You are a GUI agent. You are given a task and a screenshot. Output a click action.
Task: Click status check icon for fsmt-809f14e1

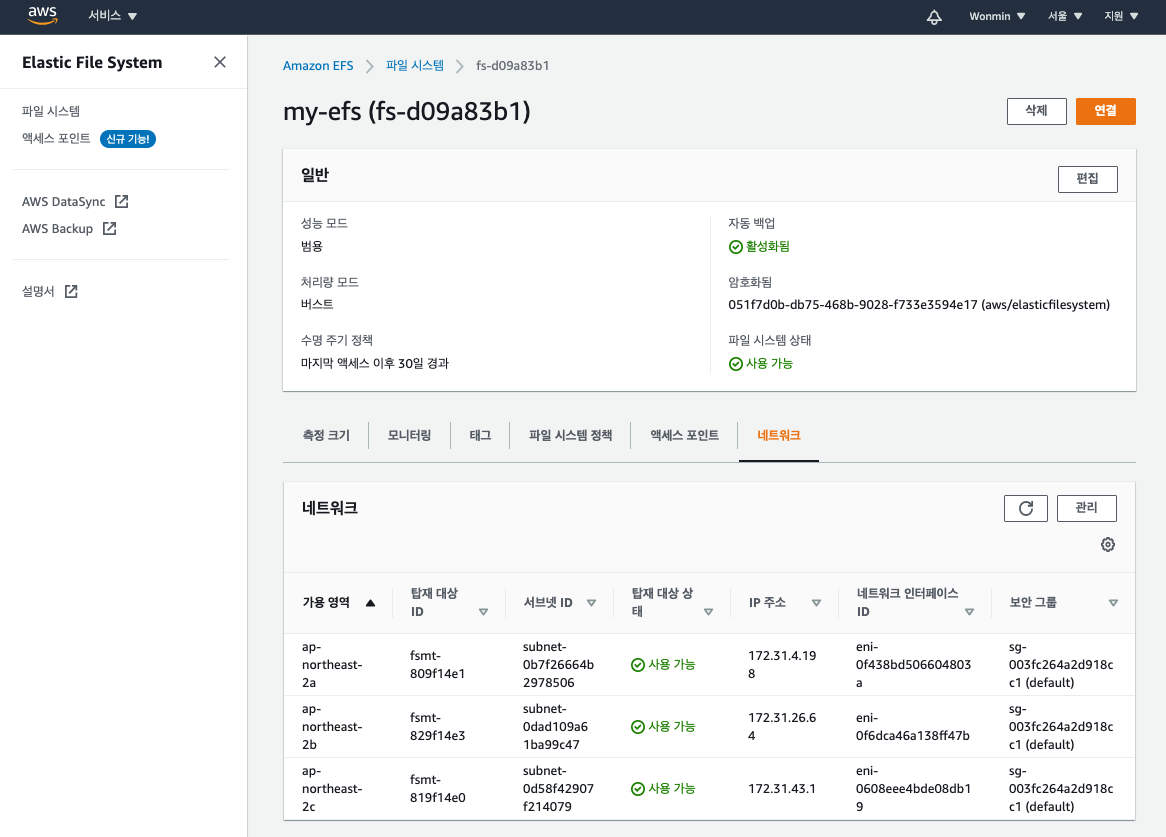point(637,665)
